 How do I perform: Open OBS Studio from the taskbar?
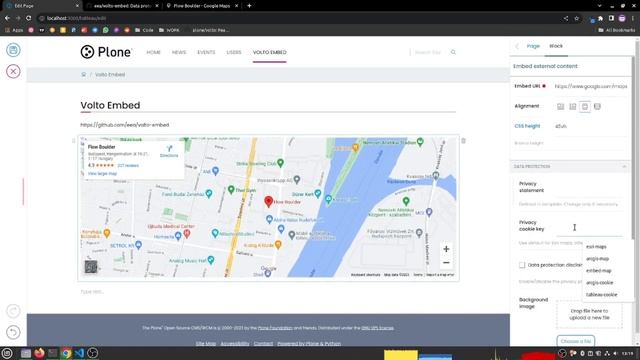click(x=93, y=353)
